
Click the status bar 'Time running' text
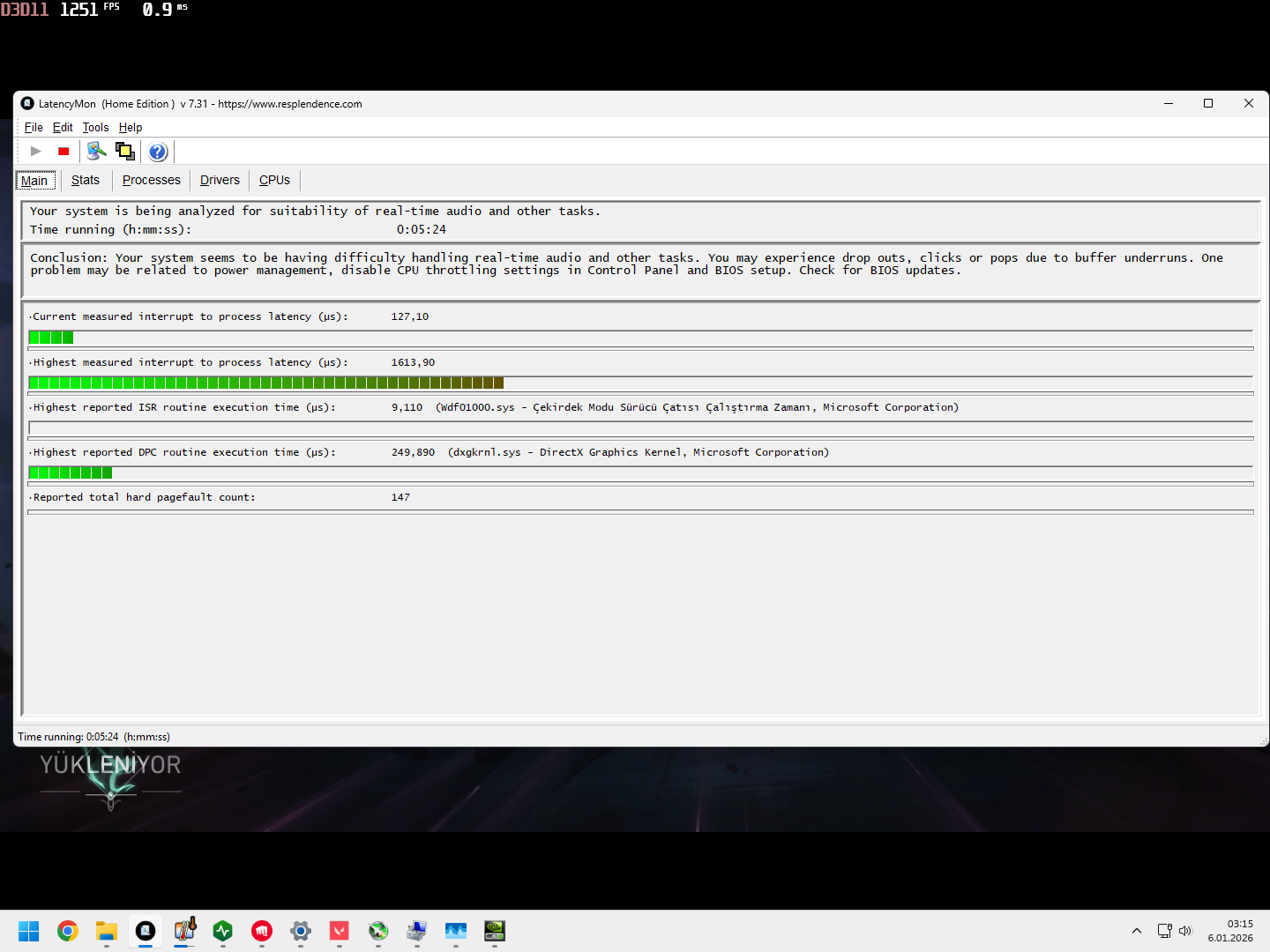[94, 737]
